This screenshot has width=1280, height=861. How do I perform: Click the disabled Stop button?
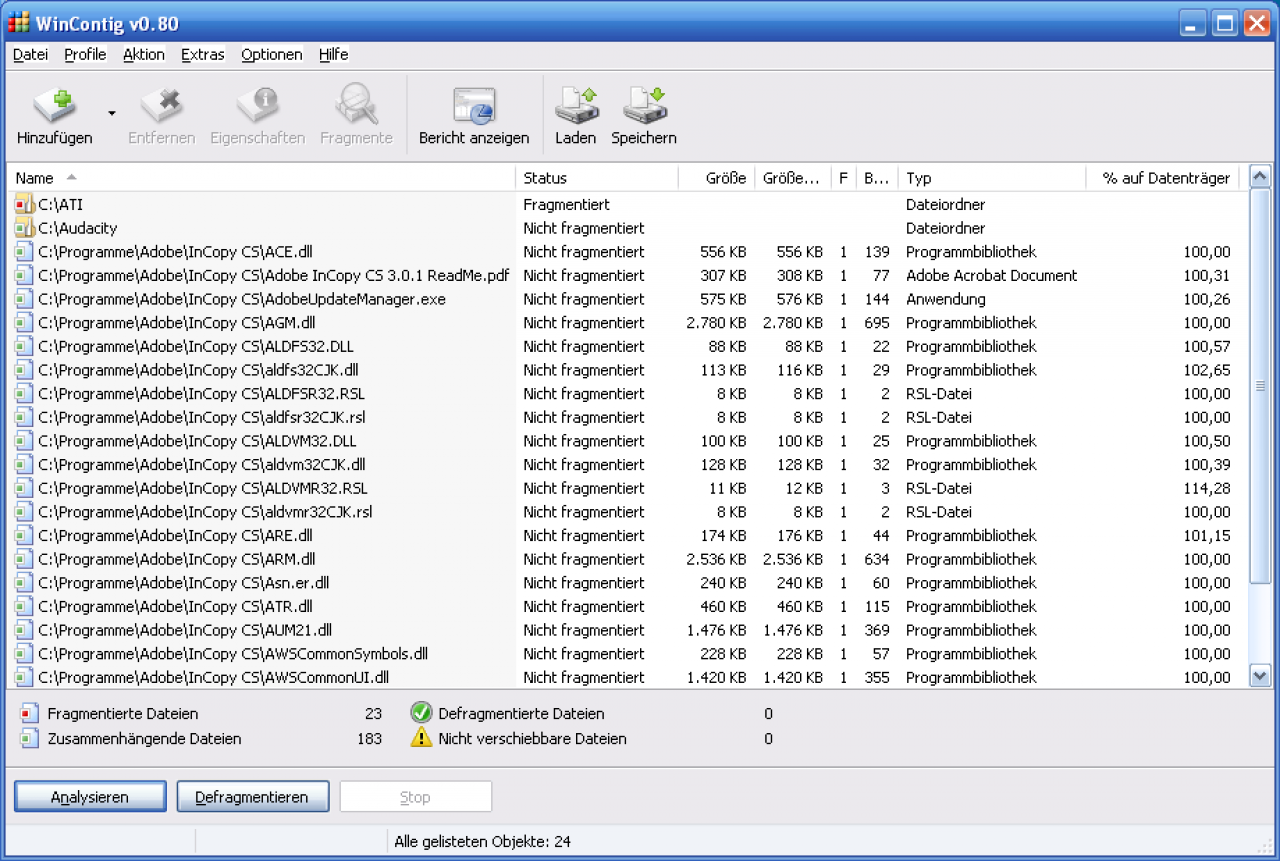click(415, 797)
